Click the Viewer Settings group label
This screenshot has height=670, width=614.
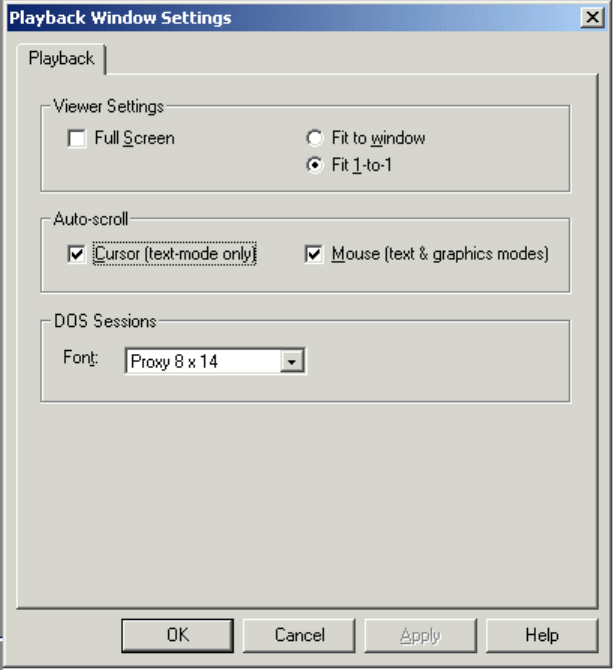click(109, 106)
